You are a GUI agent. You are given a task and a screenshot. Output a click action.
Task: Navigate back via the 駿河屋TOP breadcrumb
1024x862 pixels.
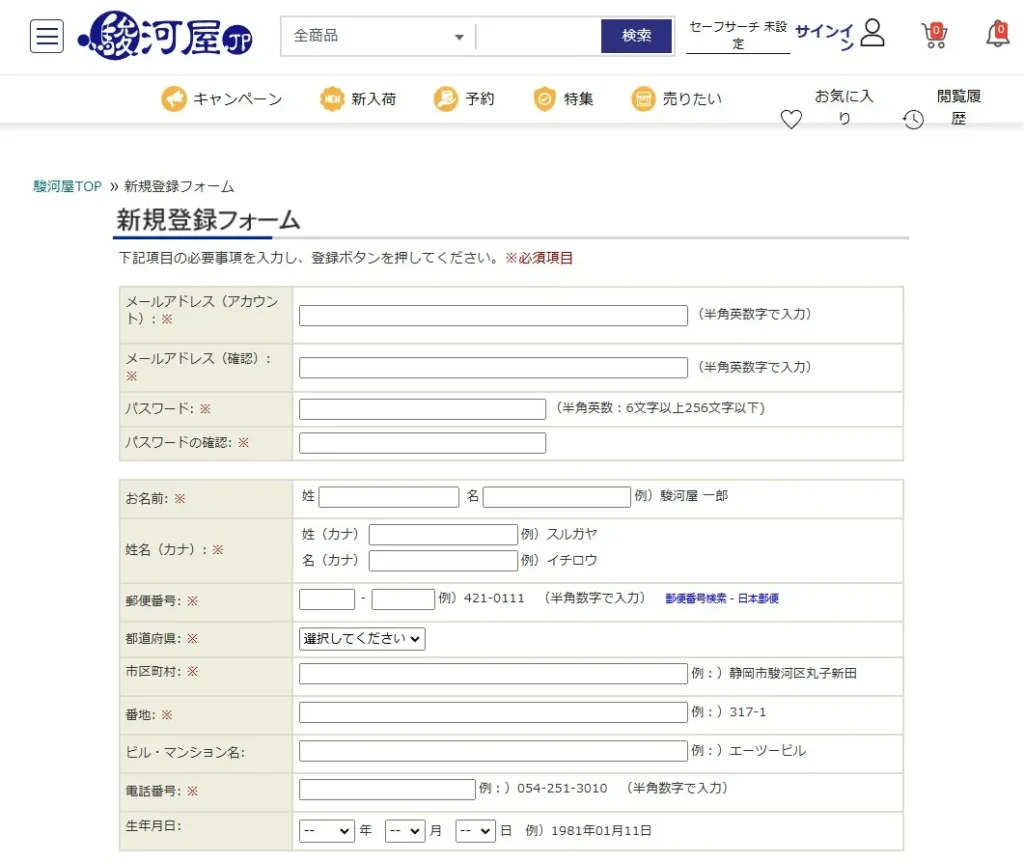[66, 186]
